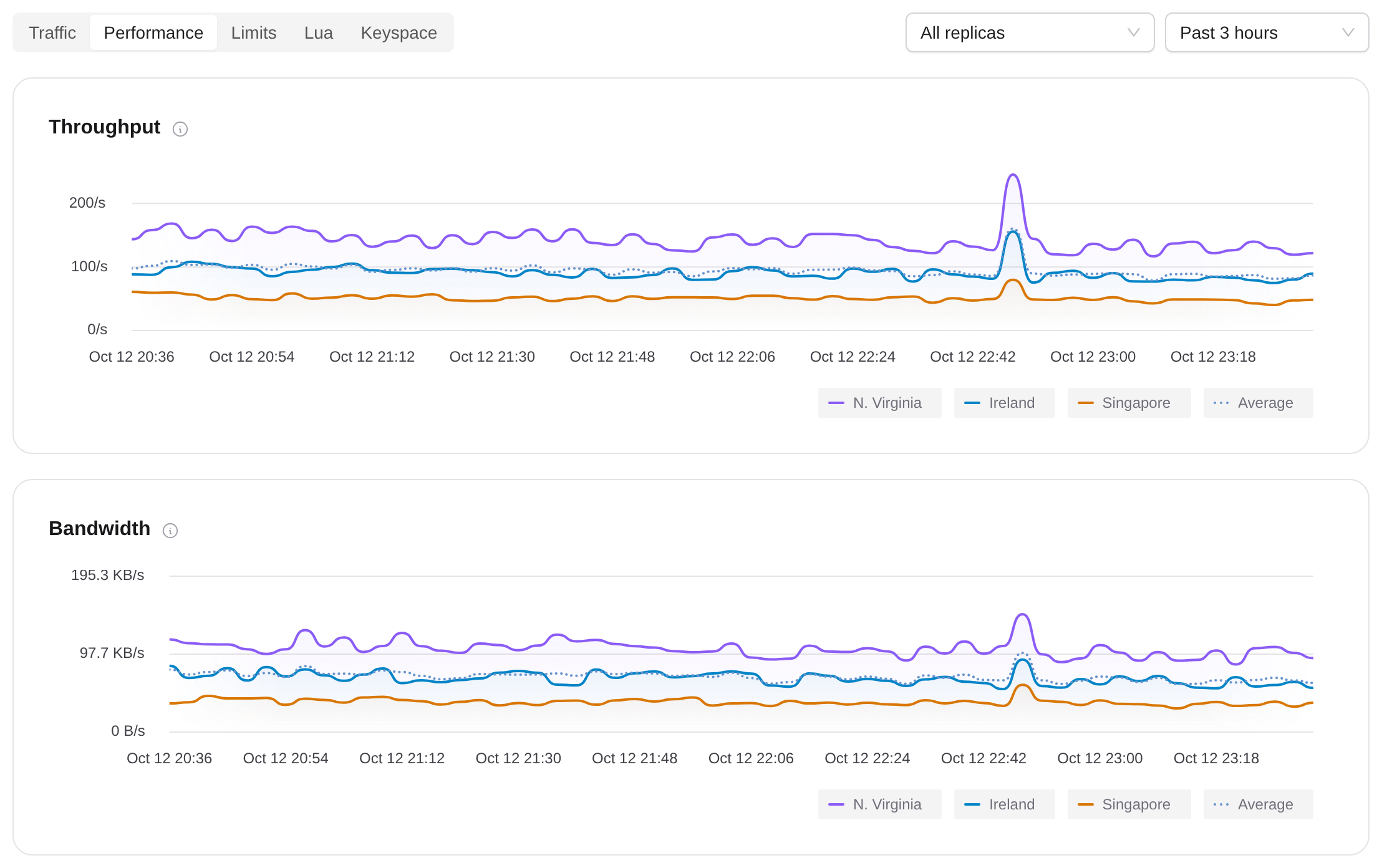Click the Bandwidth peak of the N. Virginia line
The width and height of the screenshot is (1382, 868).
coord(1023,615)
